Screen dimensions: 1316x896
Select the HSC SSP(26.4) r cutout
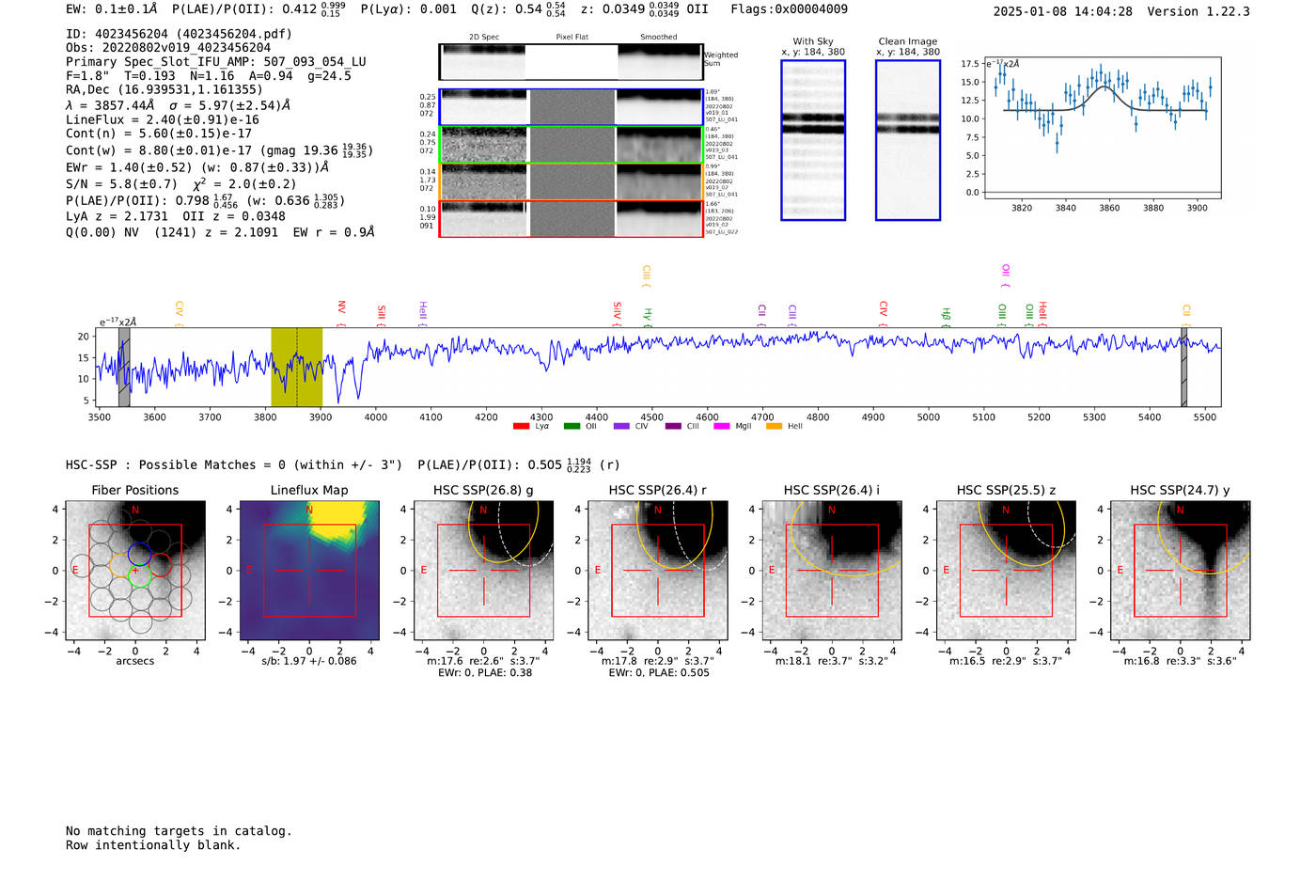coord(658,571)
